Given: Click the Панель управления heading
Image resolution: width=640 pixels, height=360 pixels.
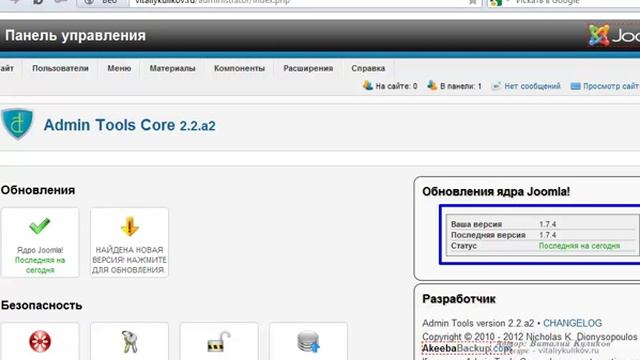Looking at the screenshot, I should [75, 36].
